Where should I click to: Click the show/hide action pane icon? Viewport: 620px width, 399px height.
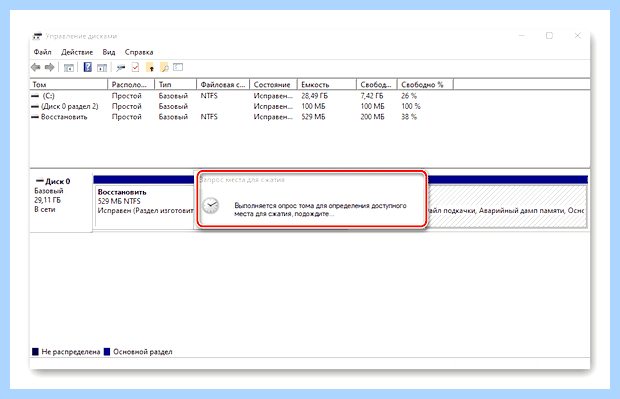(102, 68)
